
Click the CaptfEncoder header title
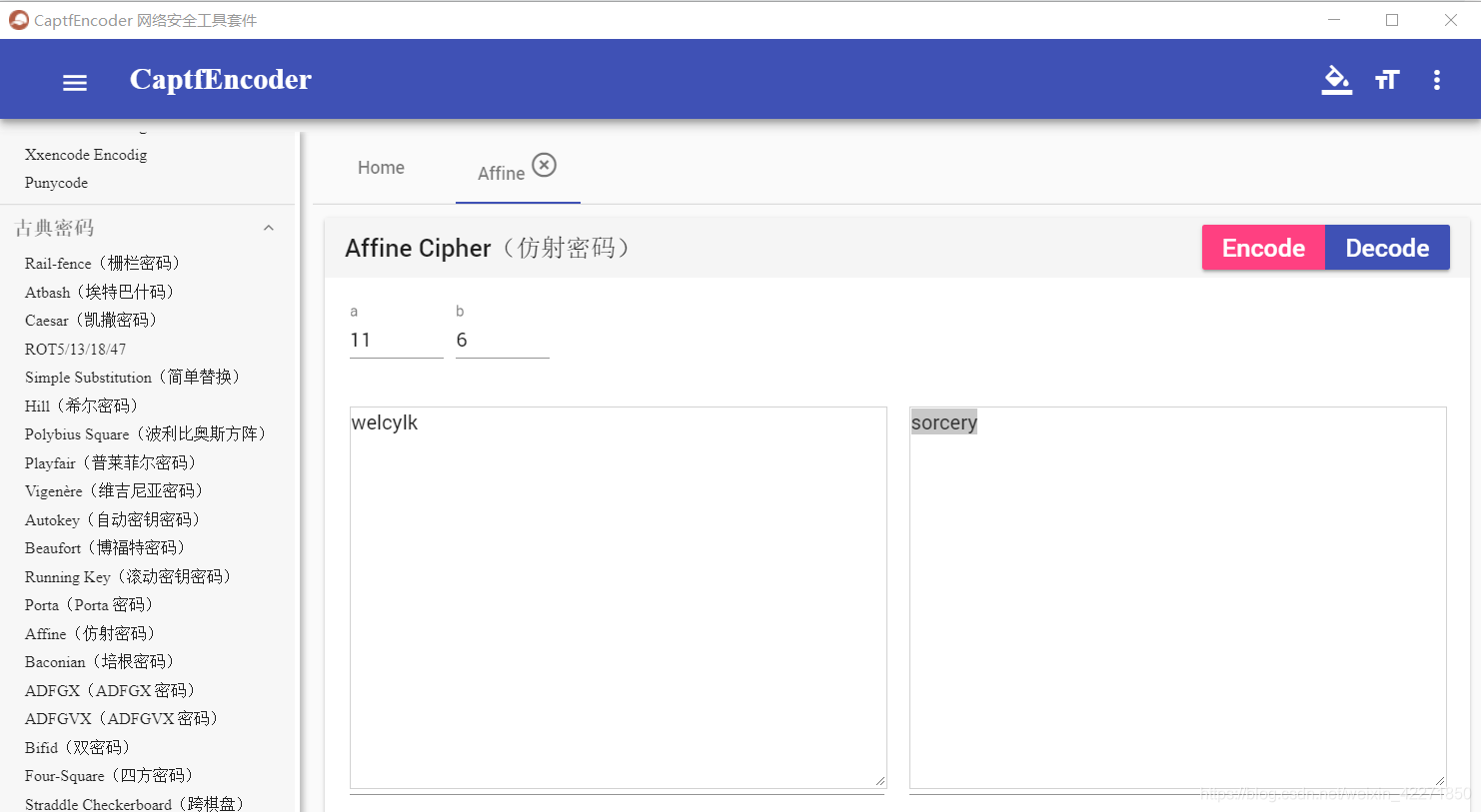click(221, 80)
